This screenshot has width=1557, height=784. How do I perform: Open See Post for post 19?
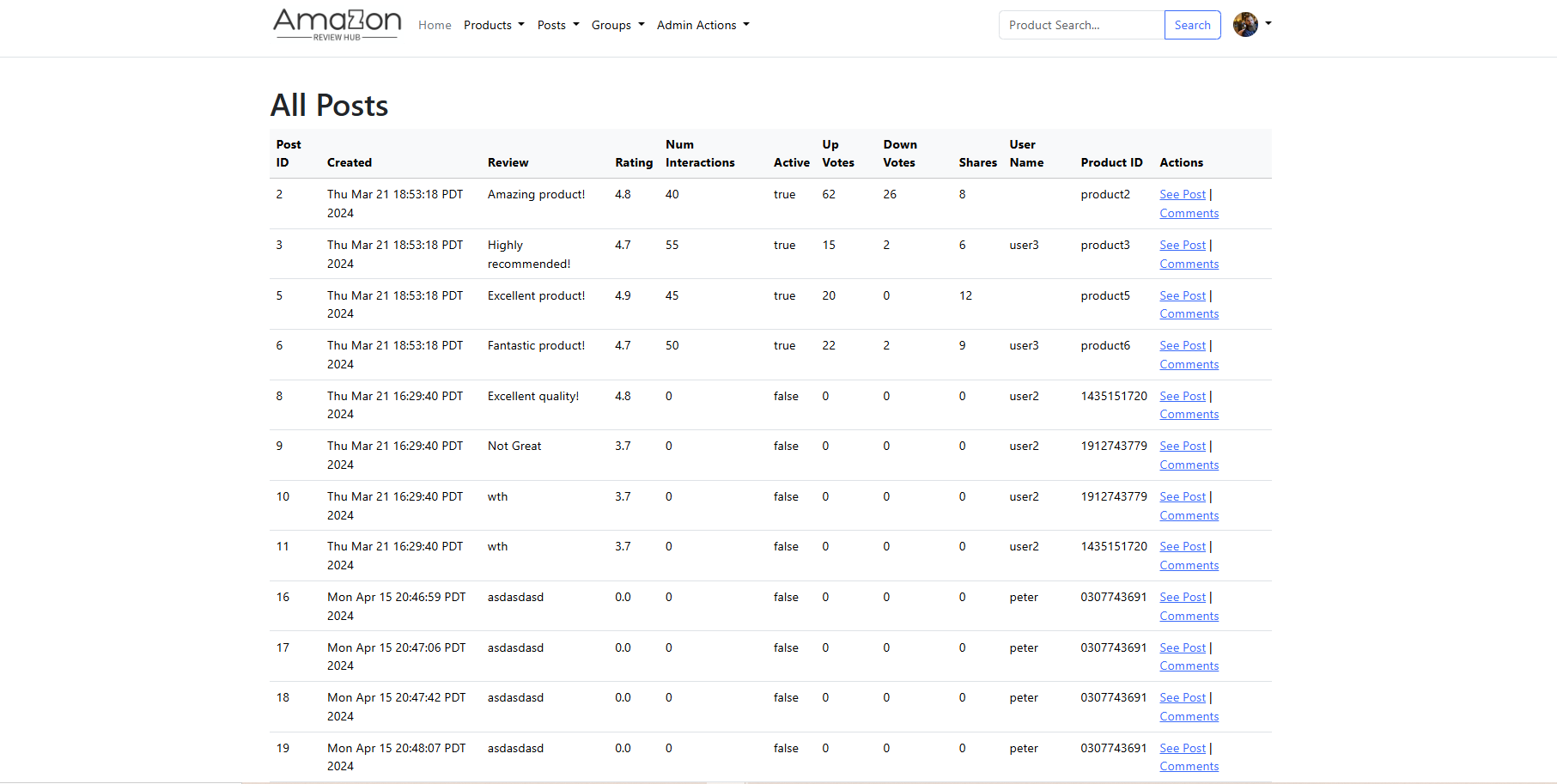click(1183, 749)
